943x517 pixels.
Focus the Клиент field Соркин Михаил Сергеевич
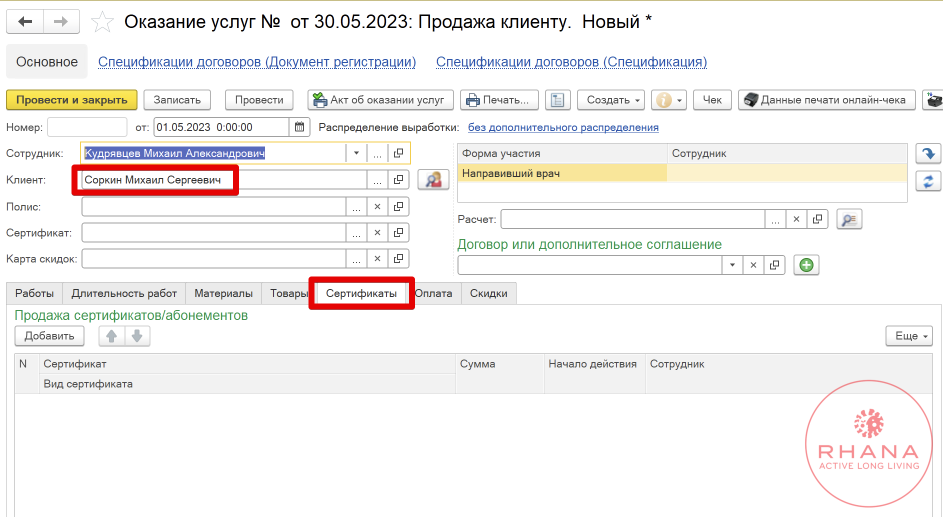click(x=224, y=180)
